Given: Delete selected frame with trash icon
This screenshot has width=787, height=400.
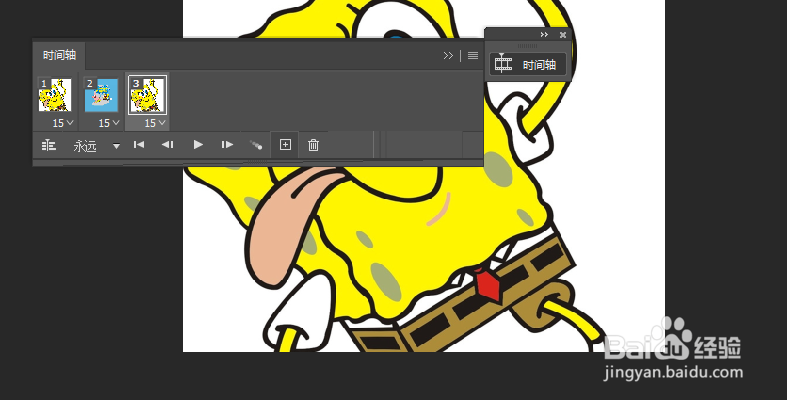Looking at the screenshot, I should point(313,145).
